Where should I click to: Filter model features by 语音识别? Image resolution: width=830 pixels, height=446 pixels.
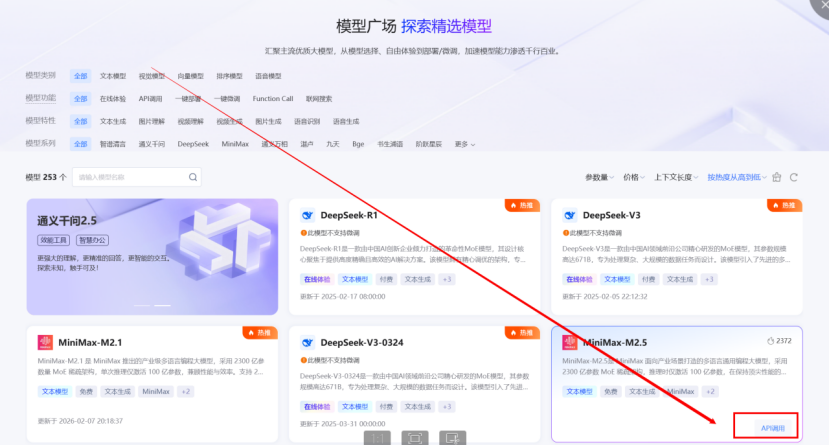pos(307,122)
